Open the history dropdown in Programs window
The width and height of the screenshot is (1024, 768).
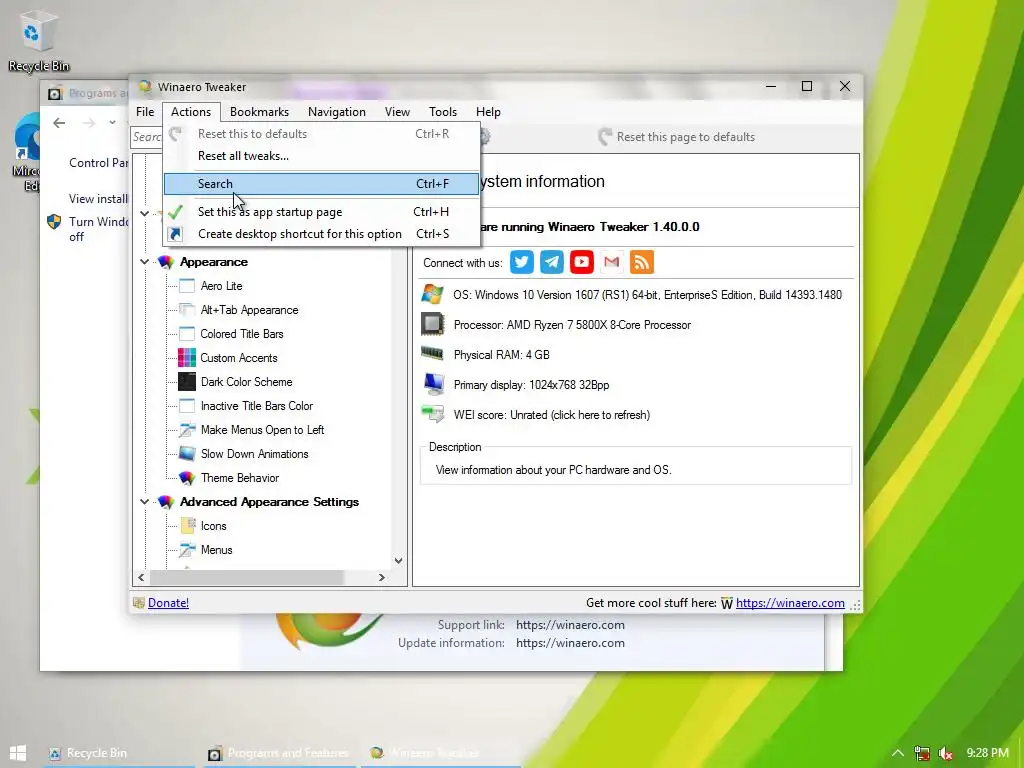[x=112, y=123]
